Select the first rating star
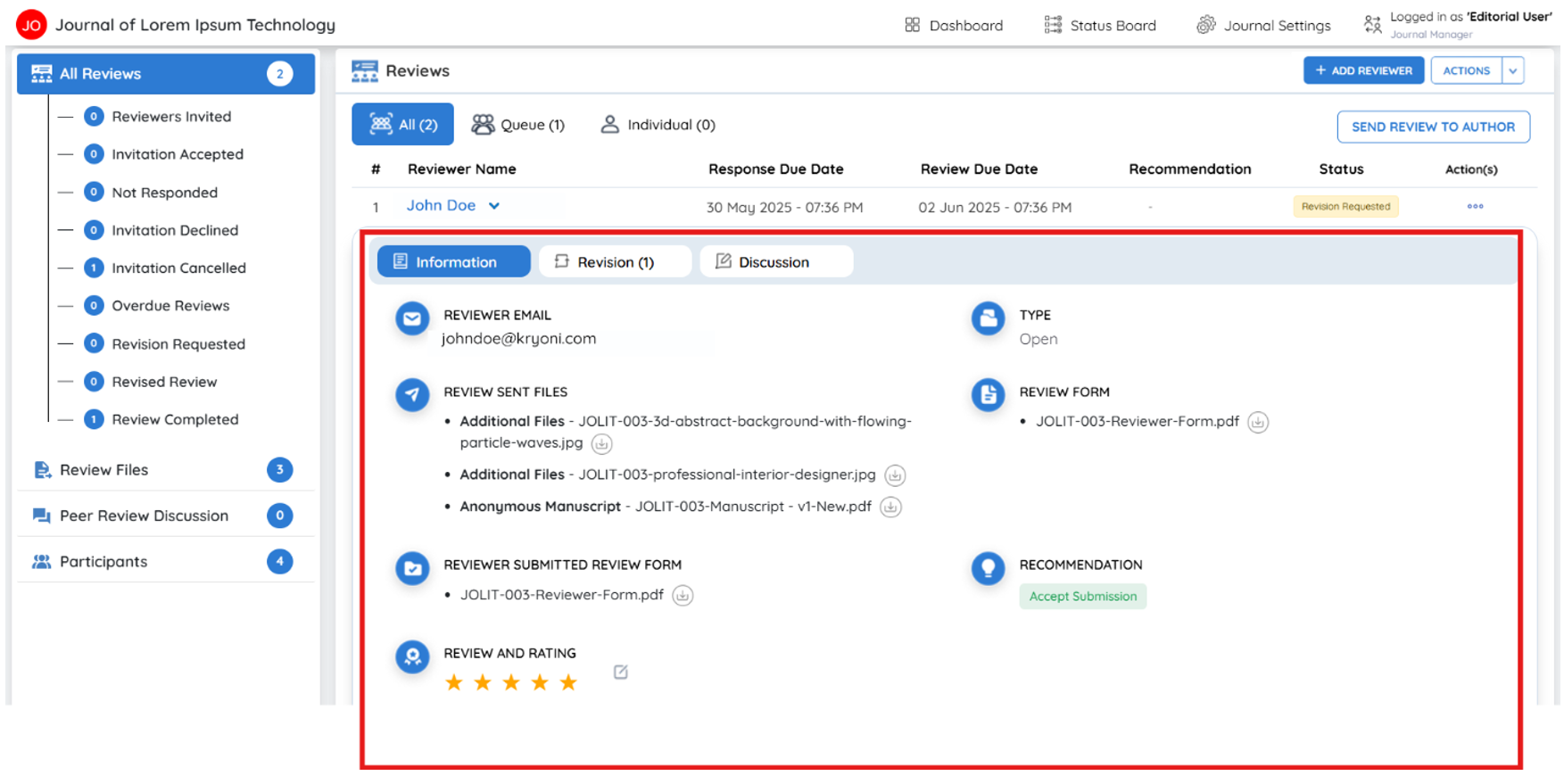Screen dimensions: 1564x784 [454, 683]
